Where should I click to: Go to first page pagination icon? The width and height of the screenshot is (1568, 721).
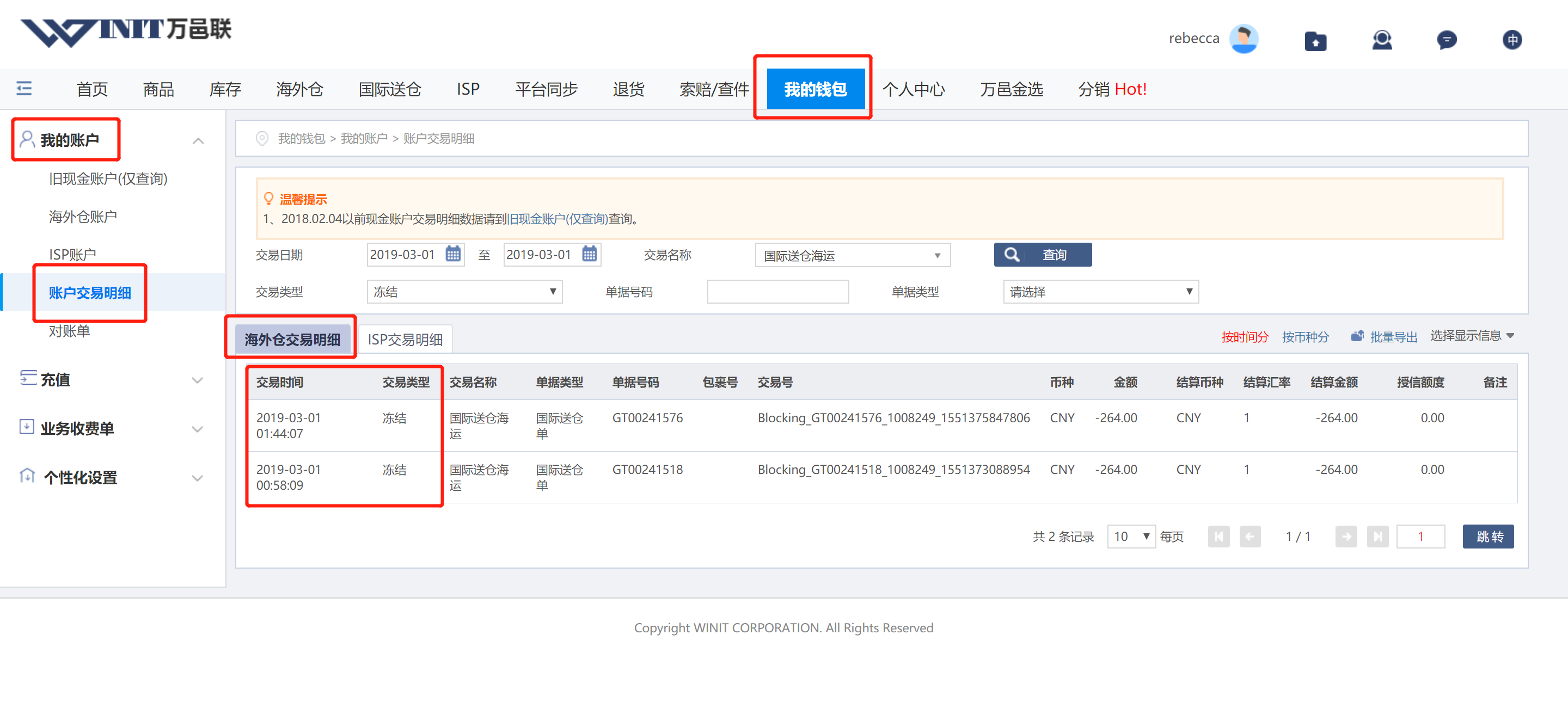point(1218,536)
